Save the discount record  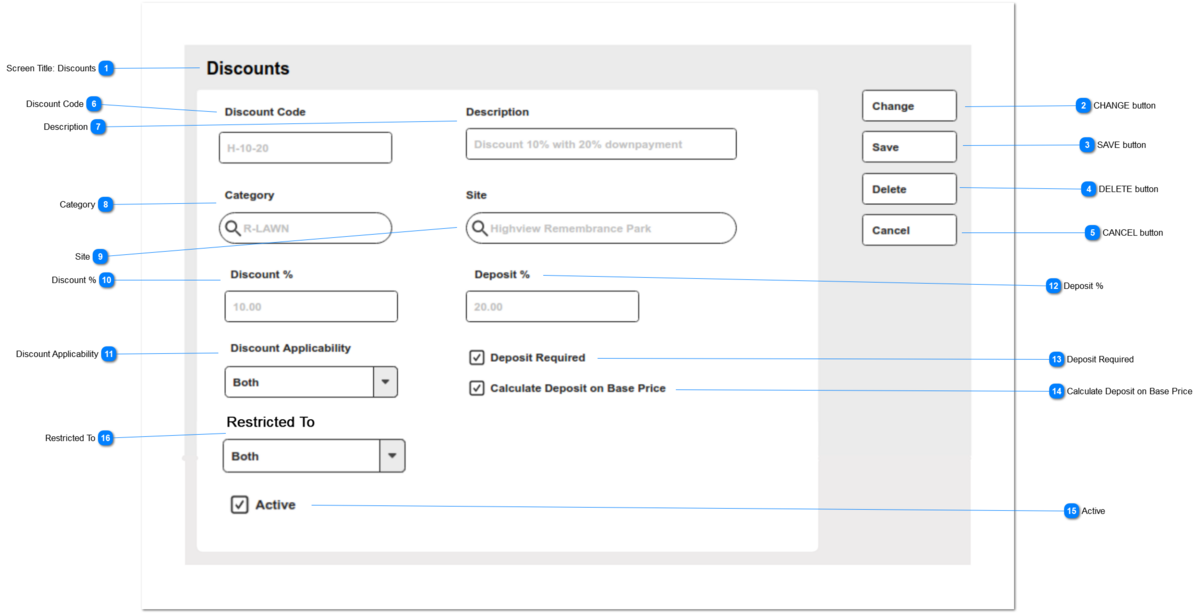point(909,147)
